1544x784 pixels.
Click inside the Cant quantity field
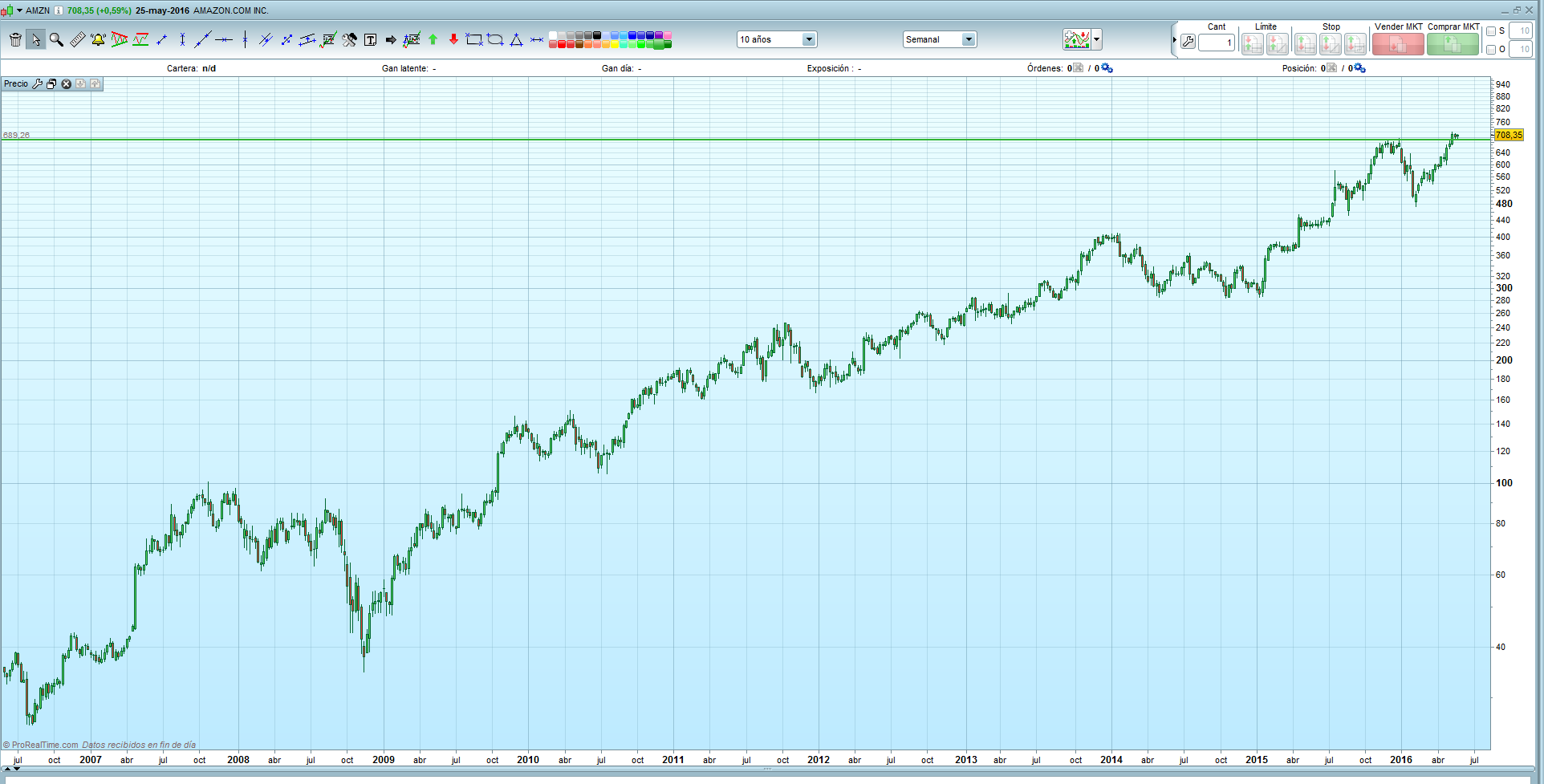click(x=1217, y=43)
